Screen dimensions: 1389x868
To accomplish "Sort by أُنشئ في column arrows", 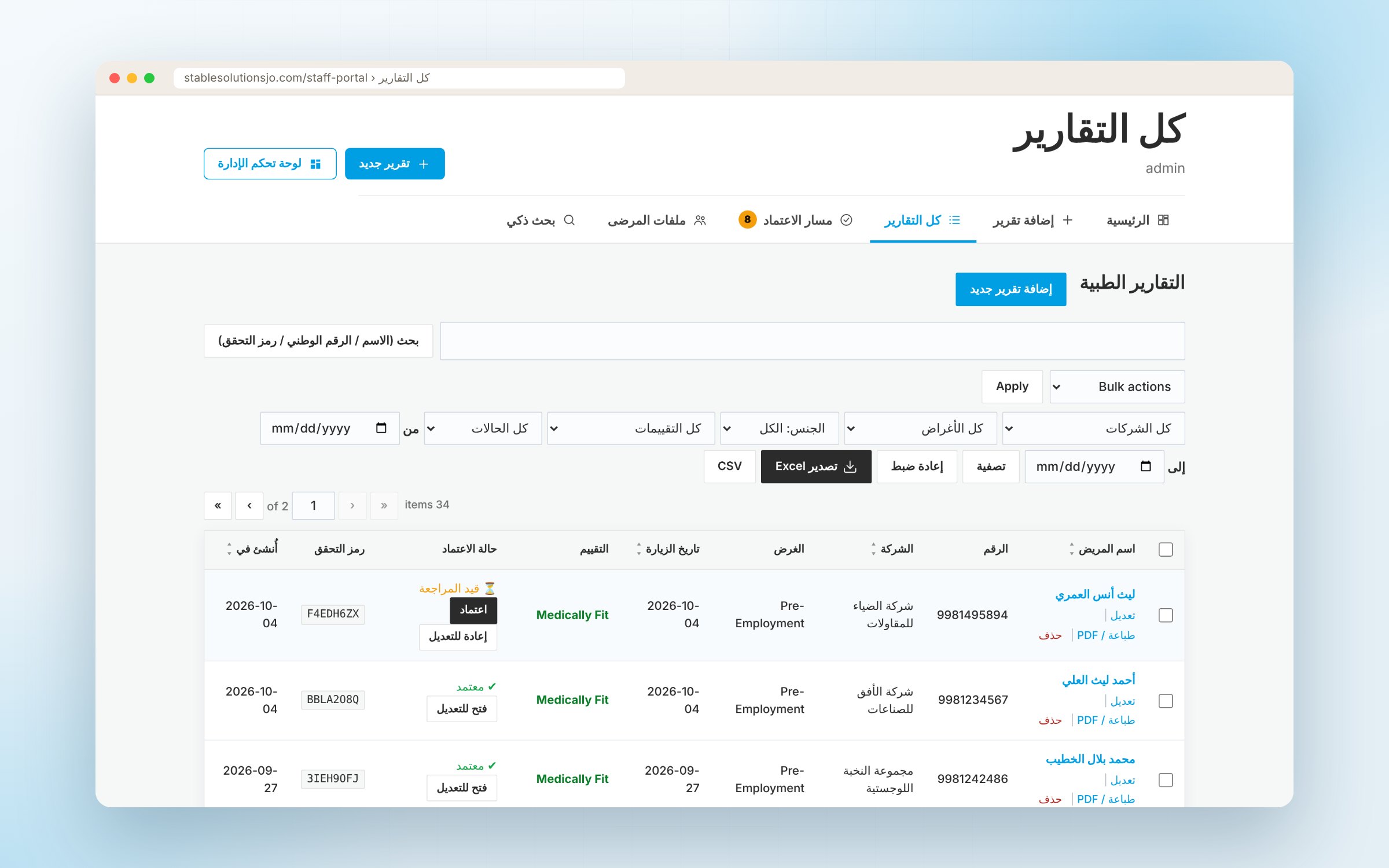I will [x=229, y=549].
